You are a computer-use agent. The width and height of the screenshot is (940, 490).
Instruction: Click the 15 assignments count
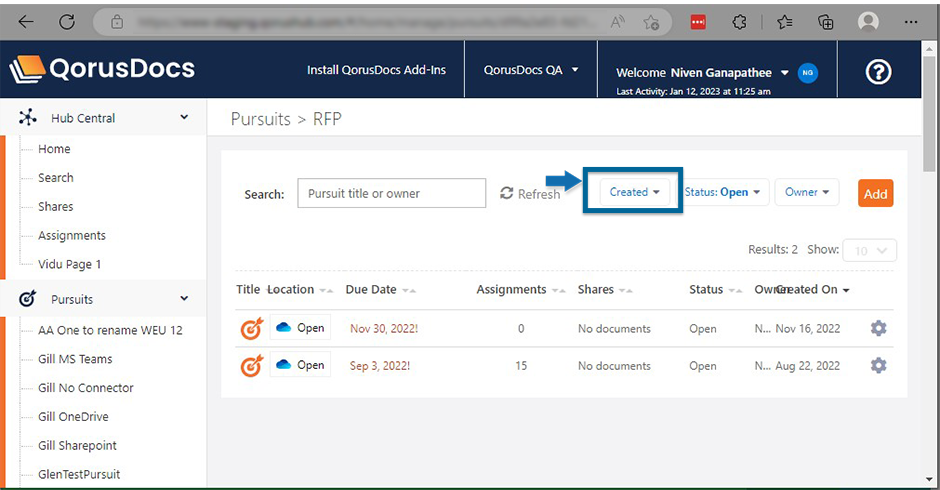[521, 366]
